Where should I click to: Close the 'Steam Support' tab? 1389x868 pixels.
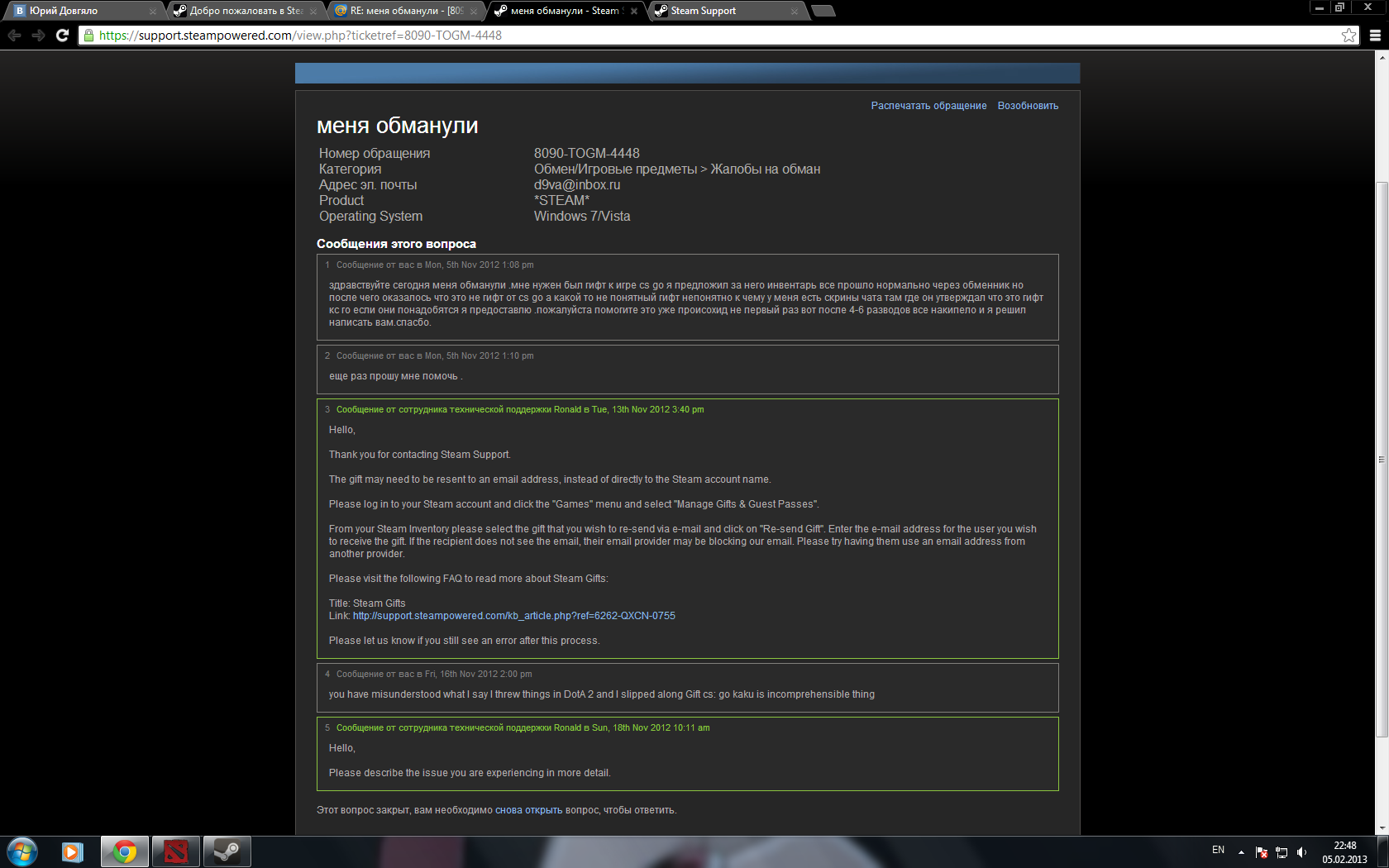[x=795, y=12]
